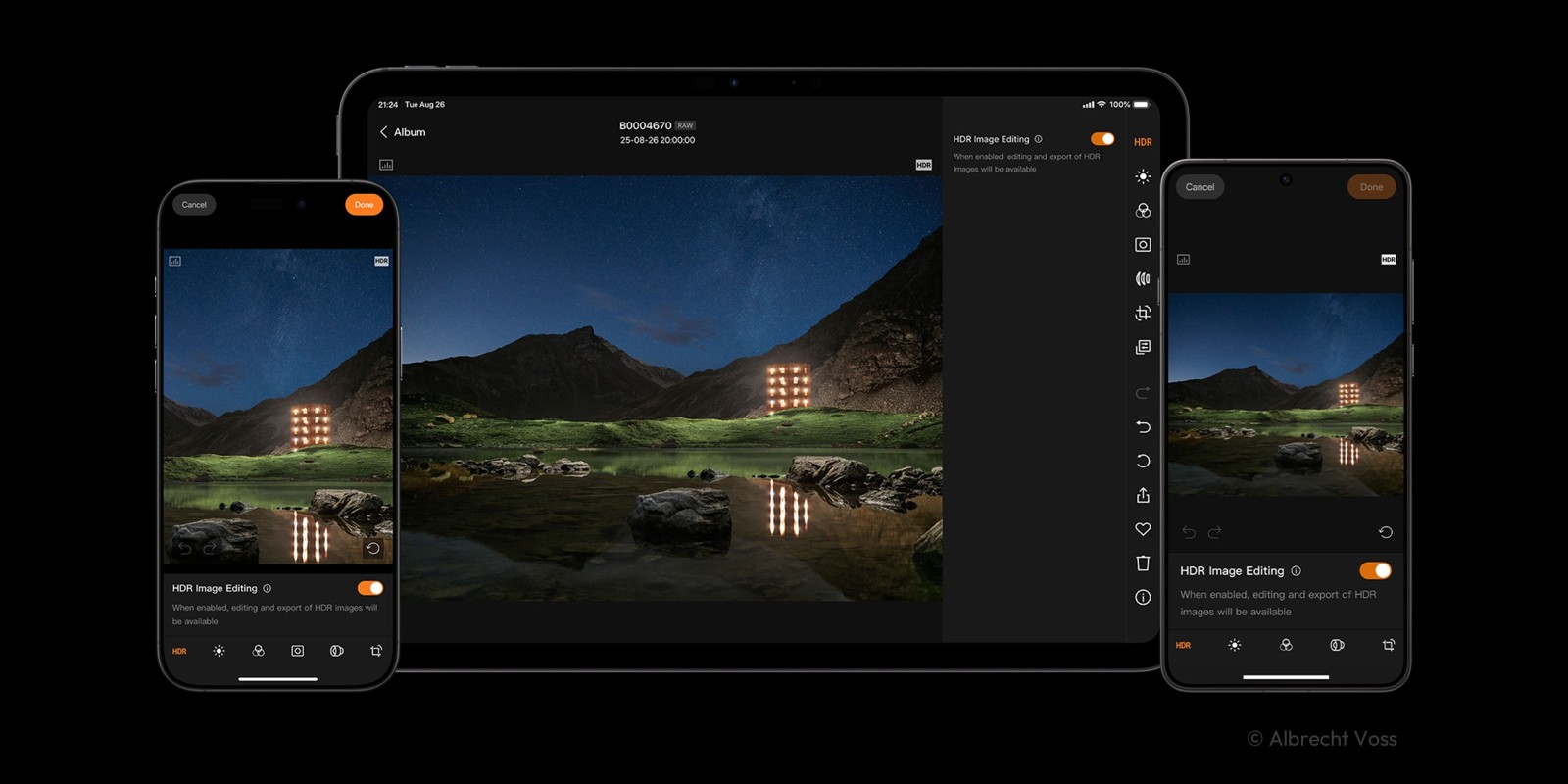
Task: Tap the orange Done button on left phone
Action: click(364, 205)
